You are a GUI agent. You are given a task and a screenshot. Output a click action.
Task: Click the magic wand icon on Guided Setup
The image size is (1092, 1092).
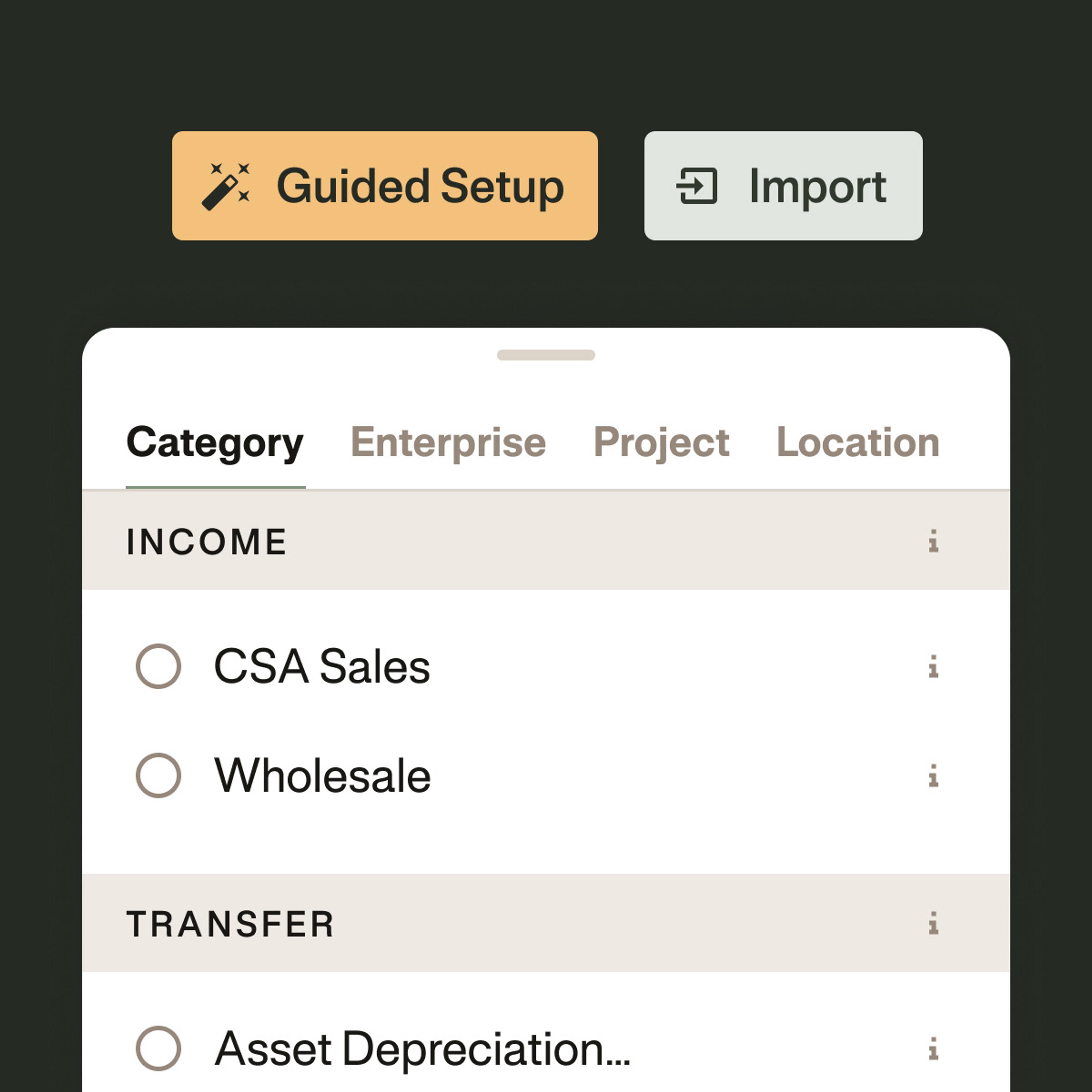coord(226,187)
